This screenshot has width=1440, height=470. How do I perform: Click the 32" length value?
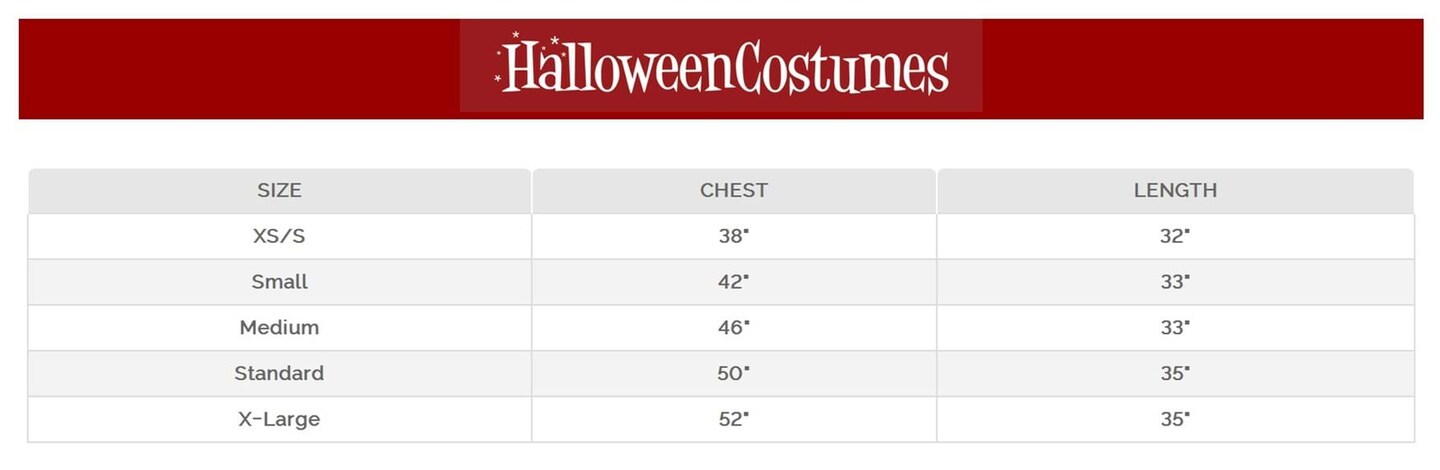point(1175,236)
